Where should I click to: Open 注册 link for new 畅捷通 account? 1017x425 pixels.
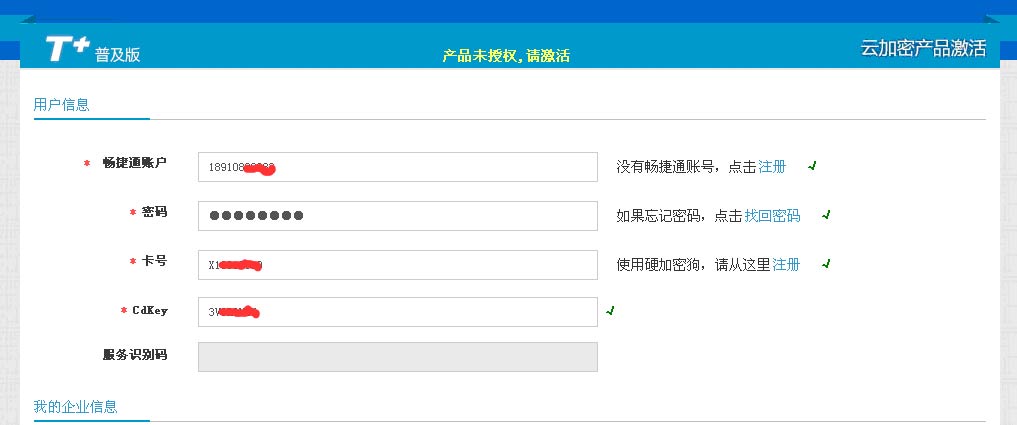click(772, 167)
